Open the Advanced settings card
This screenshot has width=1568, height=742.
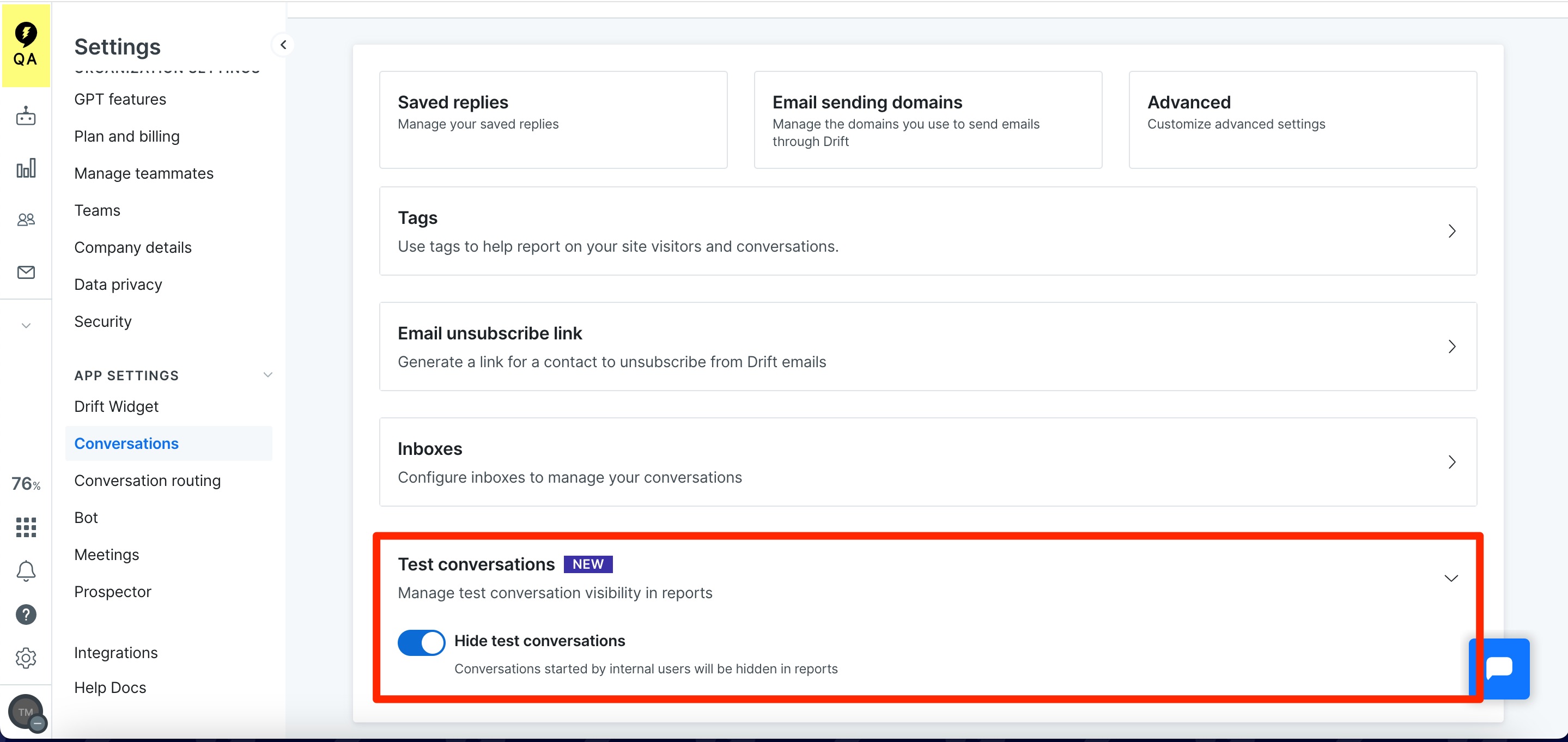pos(1303,120)
